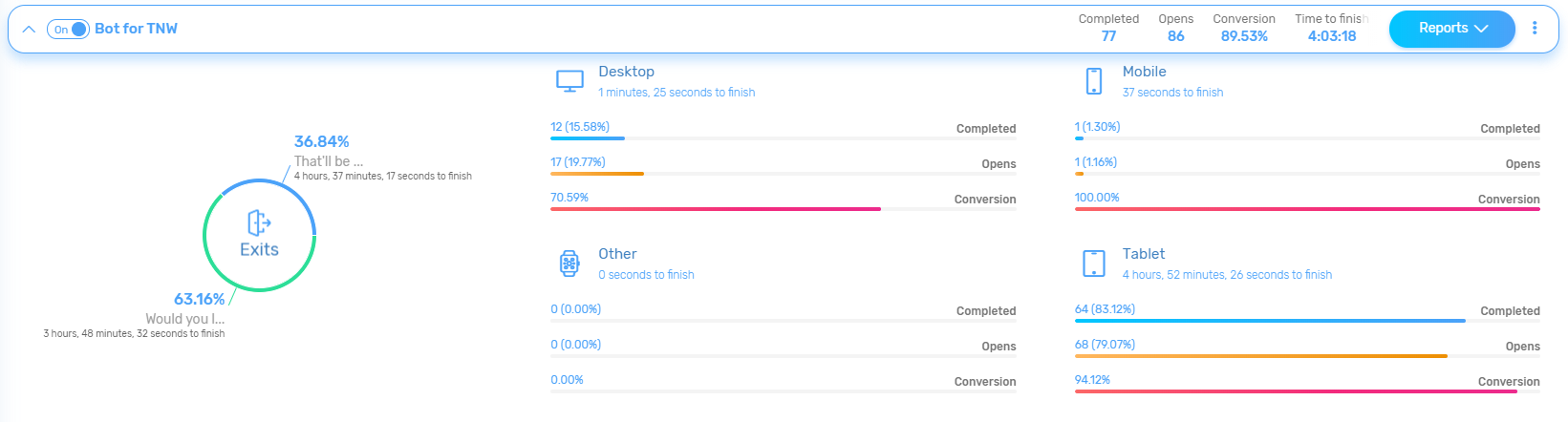This screenshot has width=1568, height=422.
Task: Click the Opens count 86
Action: click(x=1175, y=36)
